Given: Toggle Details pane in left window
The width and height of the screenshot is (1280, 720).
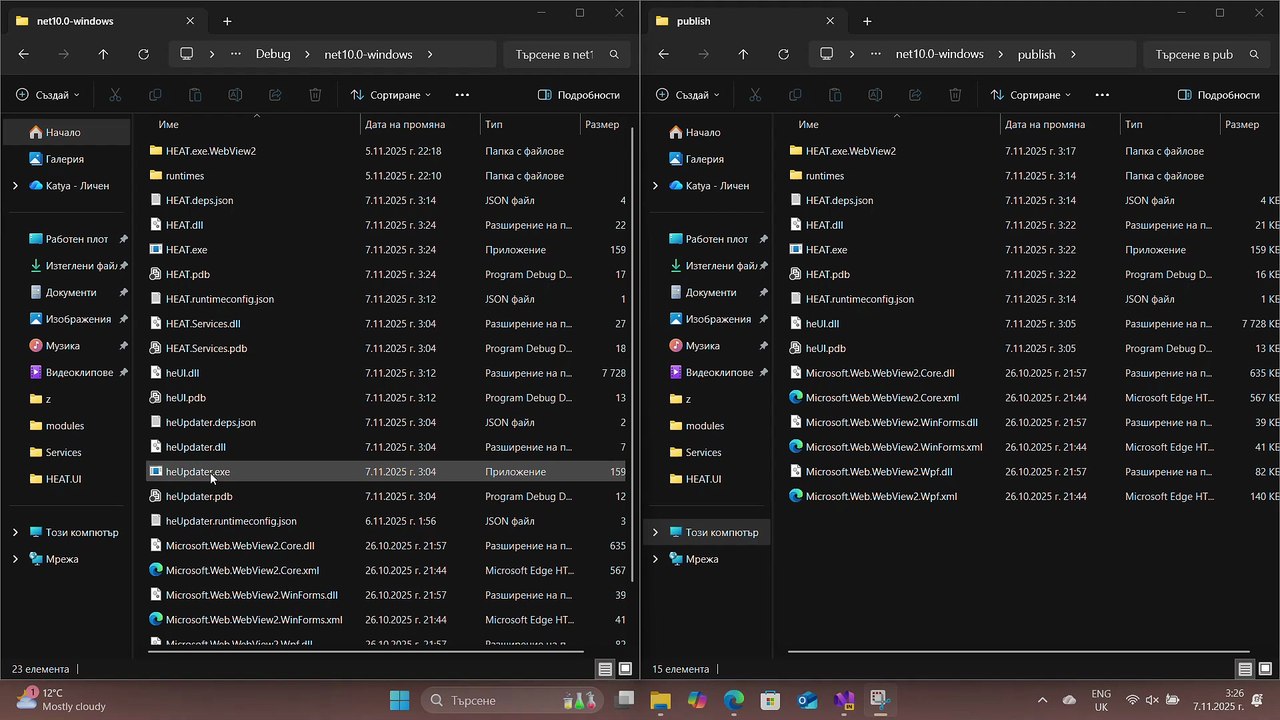Looking at the screenshot, I should 579,95.
